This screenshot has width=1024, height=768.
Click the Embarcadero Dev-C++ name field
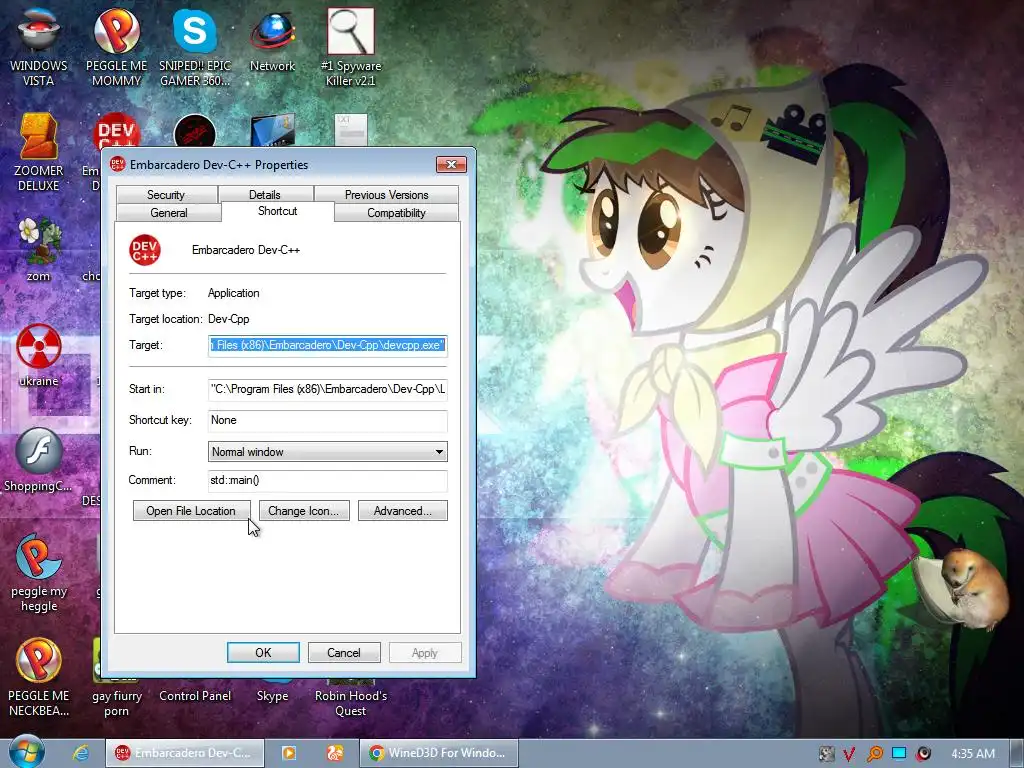(x=246, y=250)
